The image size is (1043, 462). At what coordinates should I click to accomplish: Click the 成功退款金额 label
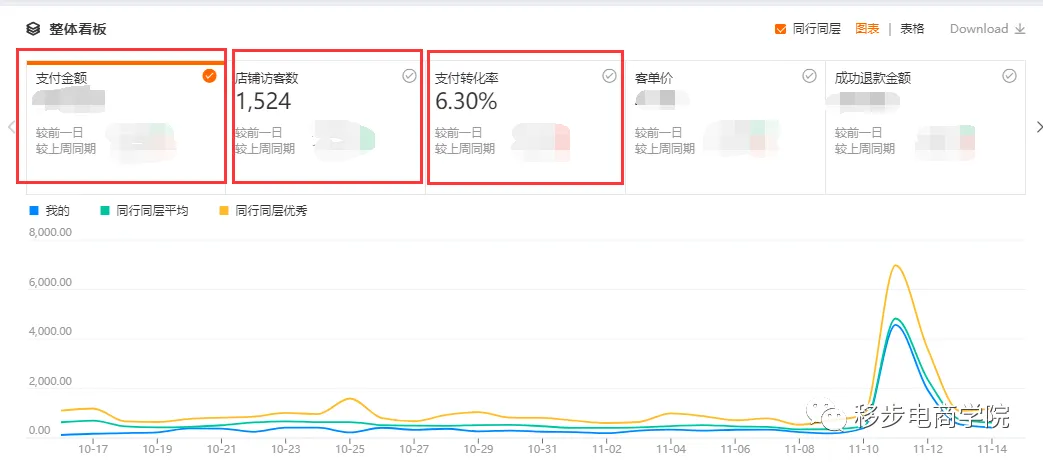pyautogui.click(x=873, y=78)
